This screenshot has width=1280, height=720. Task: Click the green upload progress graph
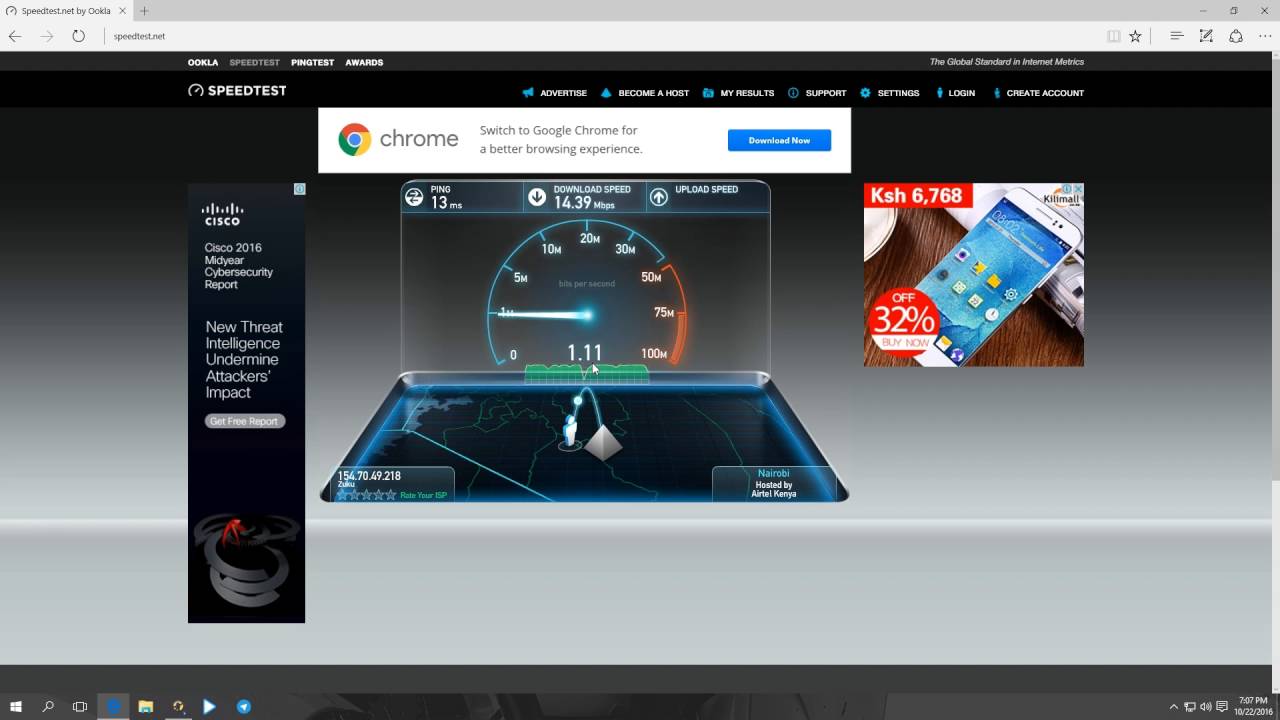tap(587, 373)
